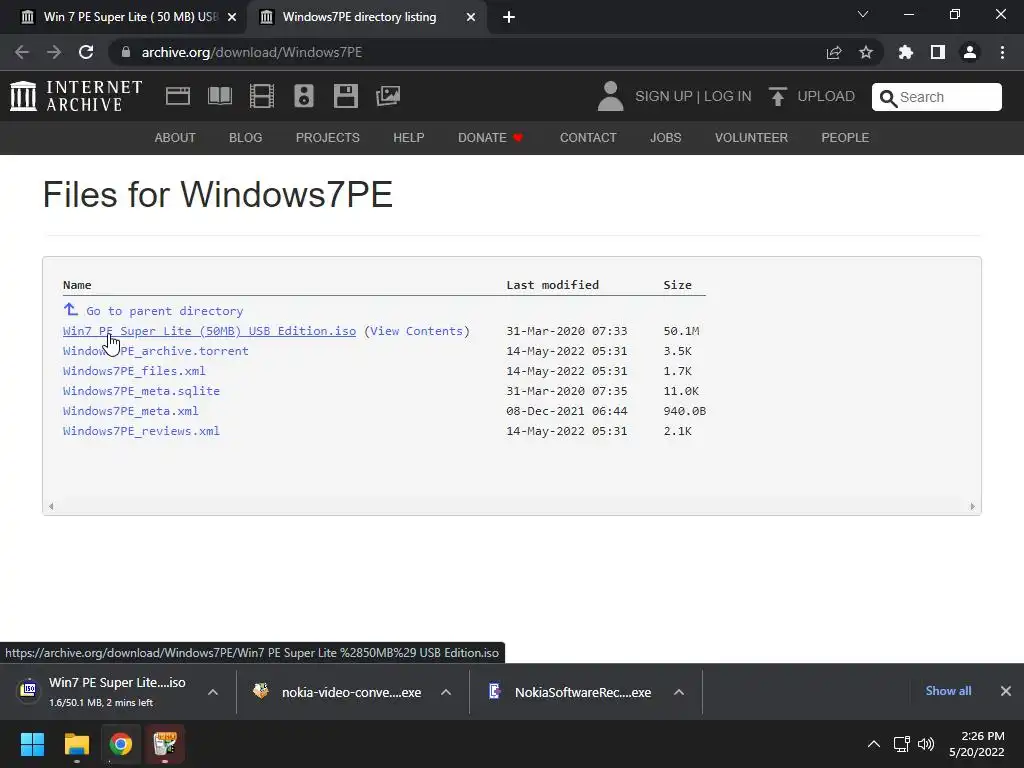Open the CONTACT menu item

coord(588,138)
